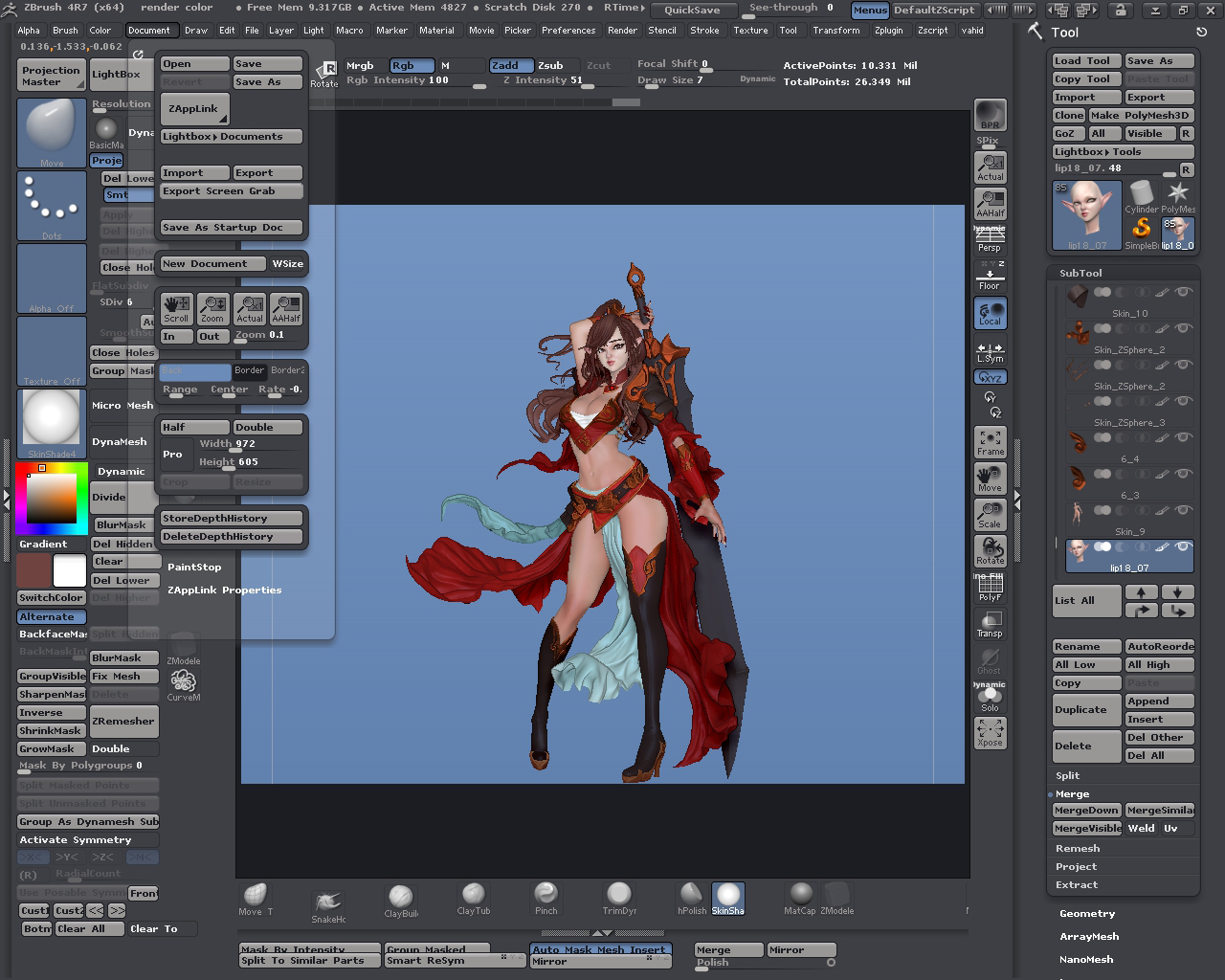Screen dimensions: 1225x980
Task: Toggle the Floor grid icon
Action: [x=990, y=277]
